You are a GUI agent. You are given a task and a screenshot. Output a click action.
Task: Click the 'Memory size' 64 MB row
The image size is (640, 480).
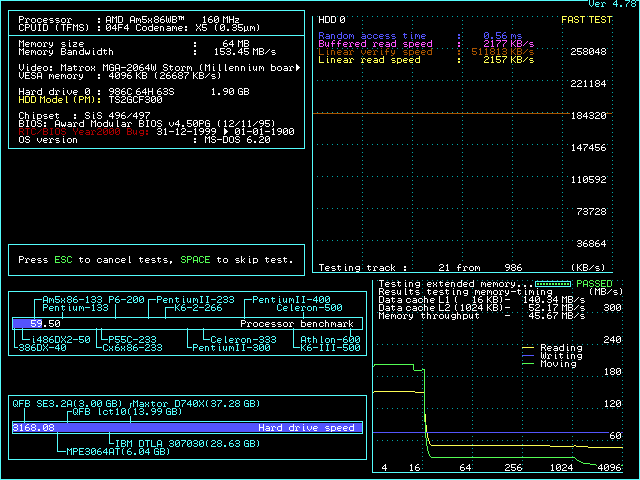tap(134, 44)
